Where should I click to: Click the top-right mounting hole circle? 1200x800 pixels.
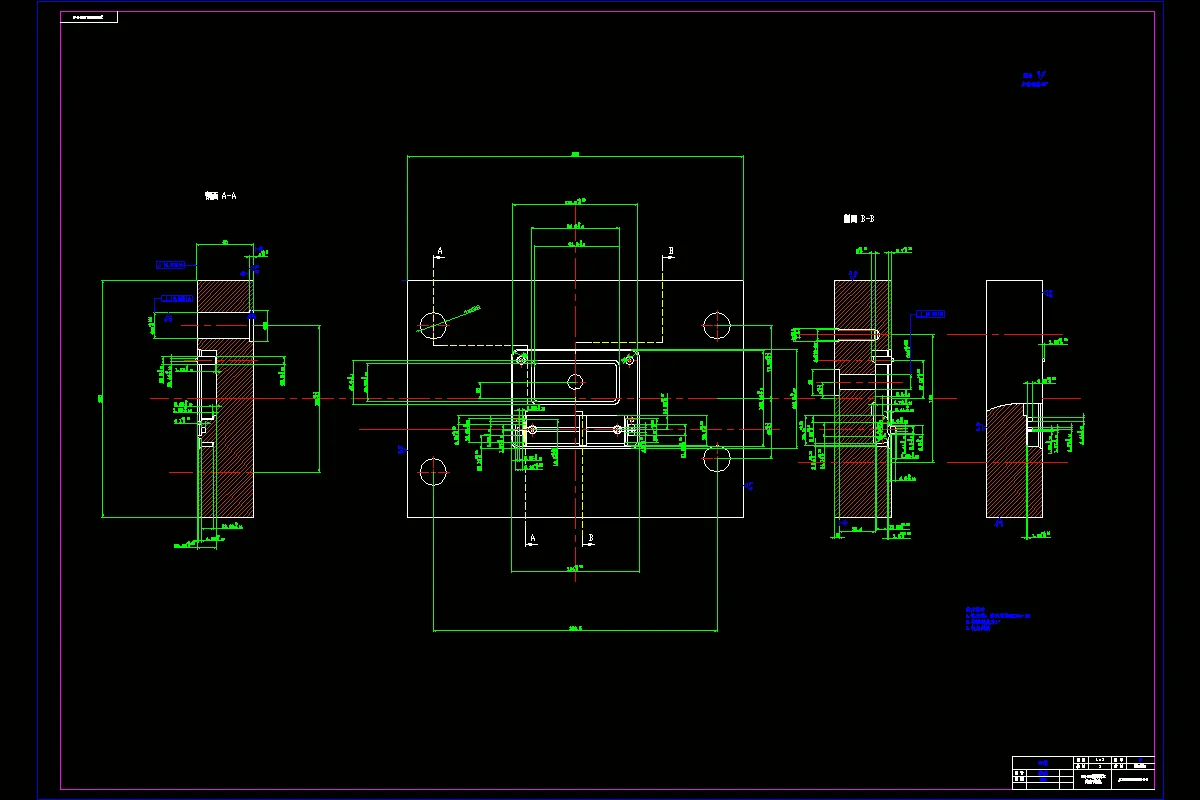click(717, 325)
